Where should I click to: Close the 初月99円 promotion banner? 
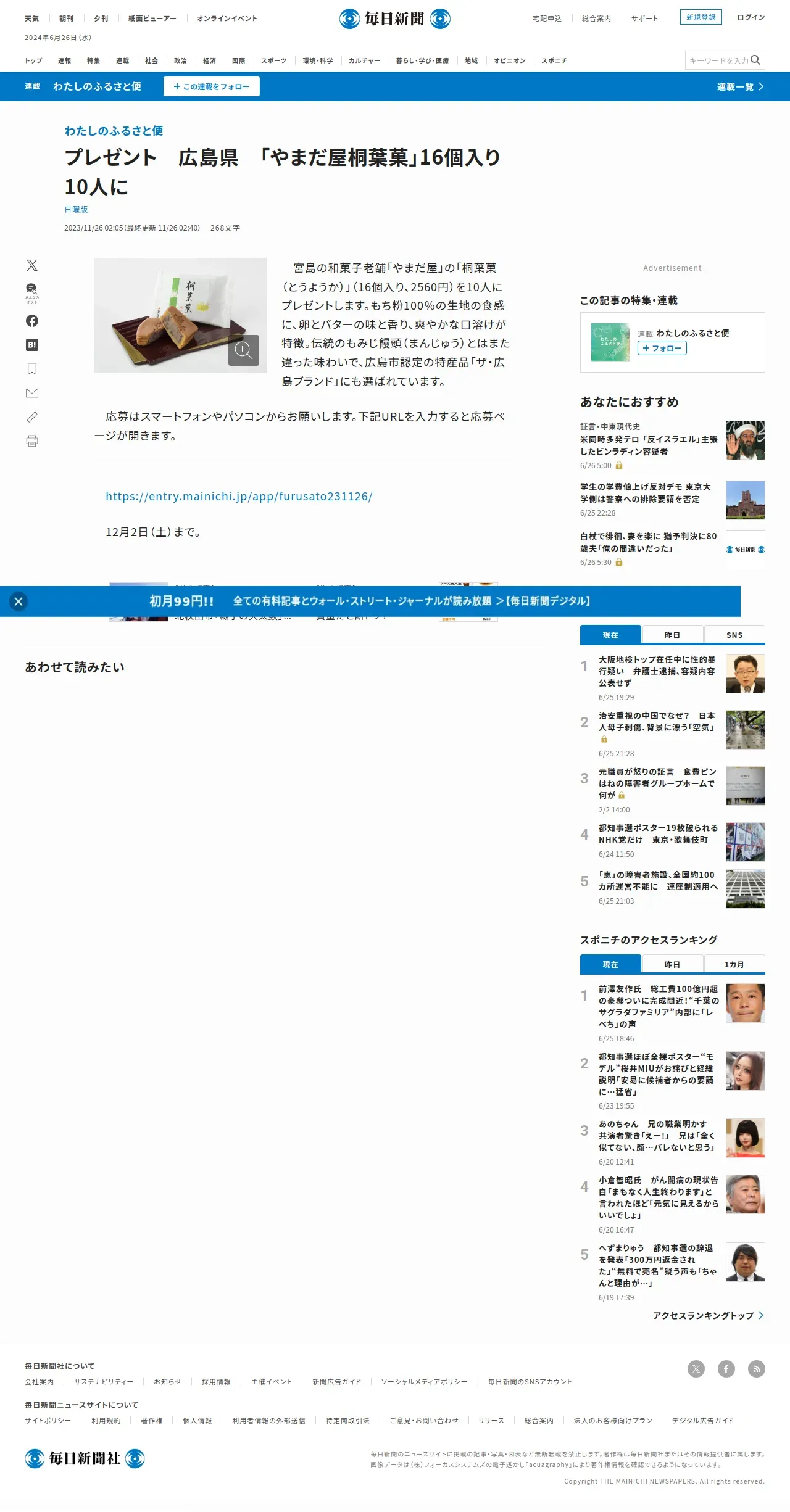pyautogui.click(x=19, y=601)
